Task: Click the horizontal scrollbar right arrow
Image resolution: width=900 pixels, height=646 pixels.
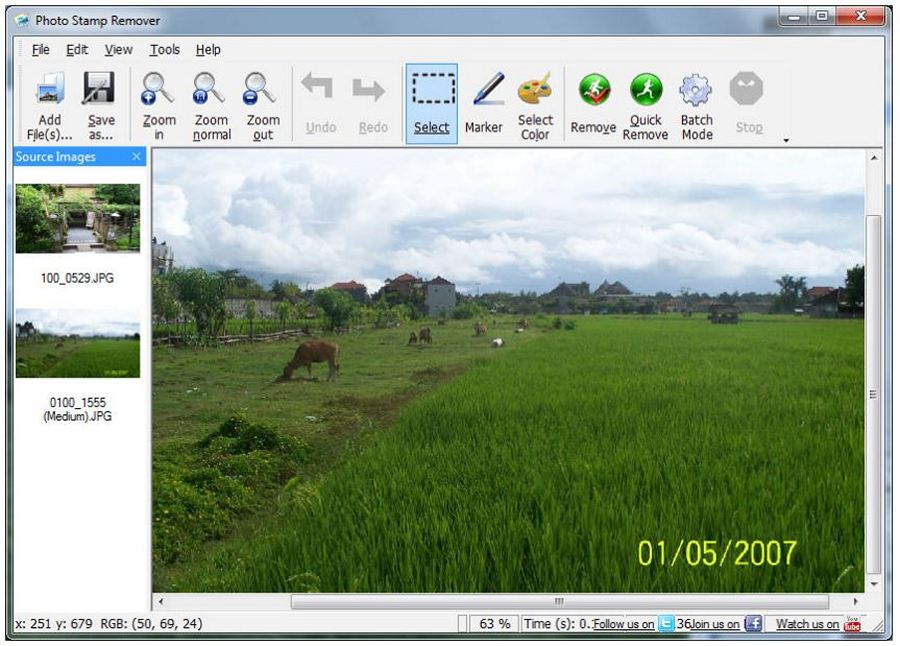Action: click(856, 602)
